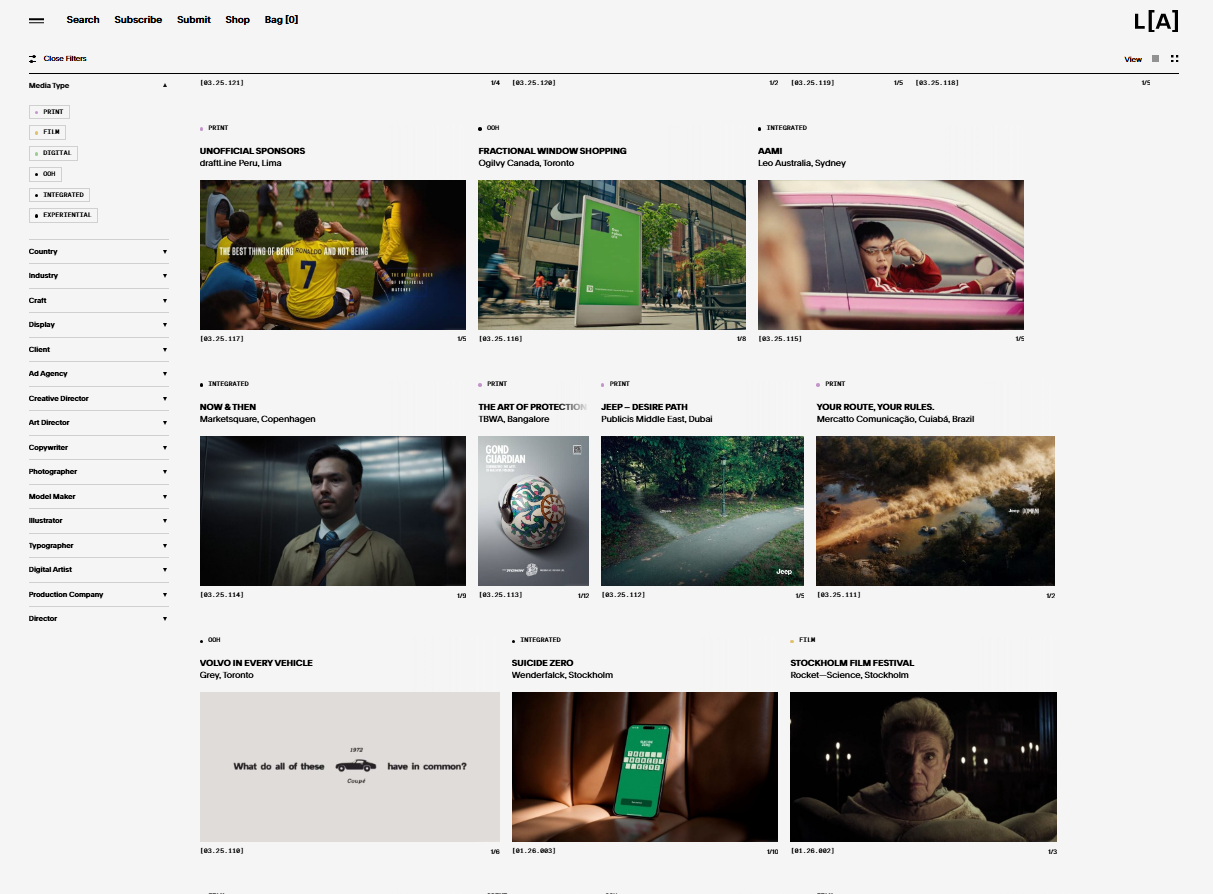Collapse the Media Type filter section
1213x894 pixels.
click(x=165, y=86)
